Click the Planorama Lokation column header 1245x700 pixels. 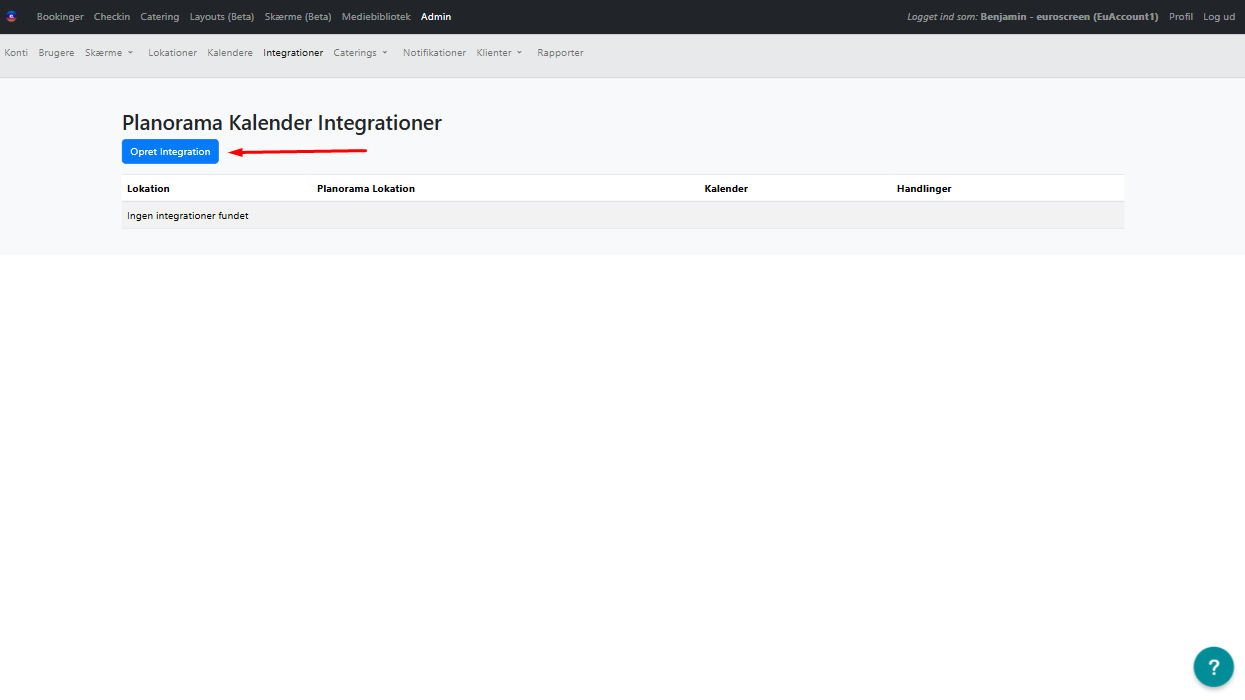366,189
